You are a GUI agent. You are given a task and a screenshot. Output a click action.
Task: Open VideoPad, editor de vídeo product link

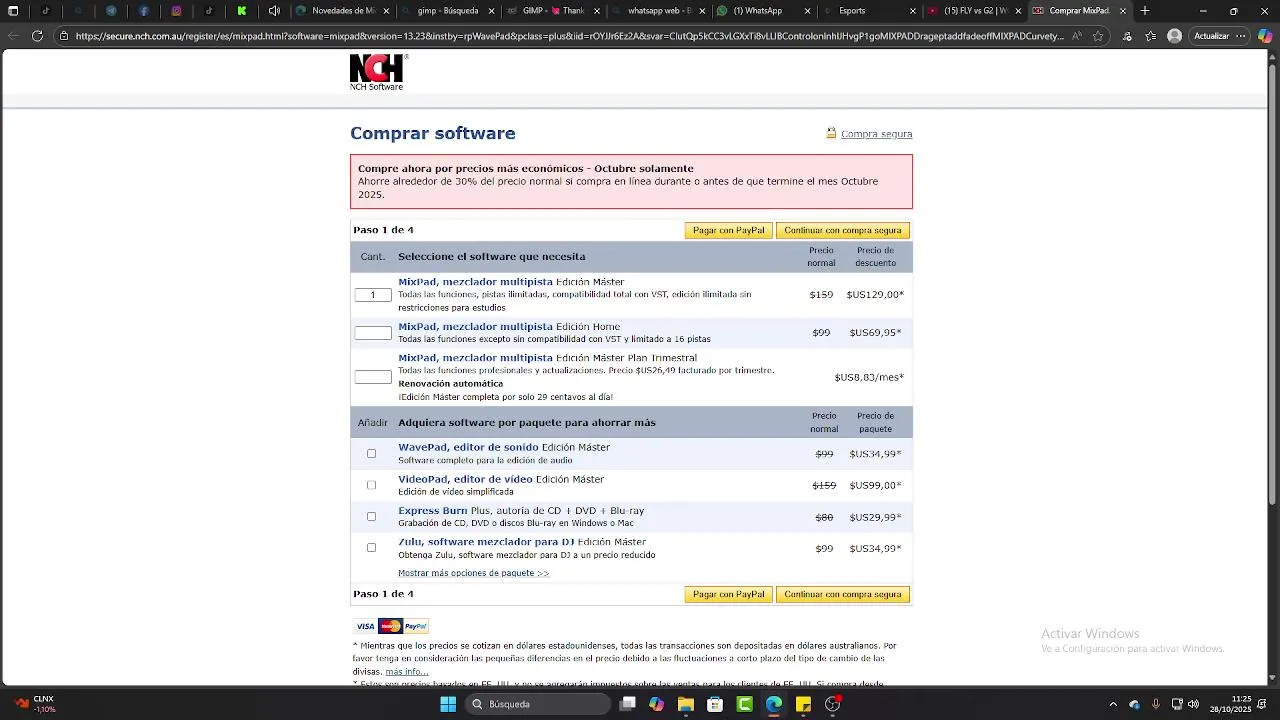[465, 479]
